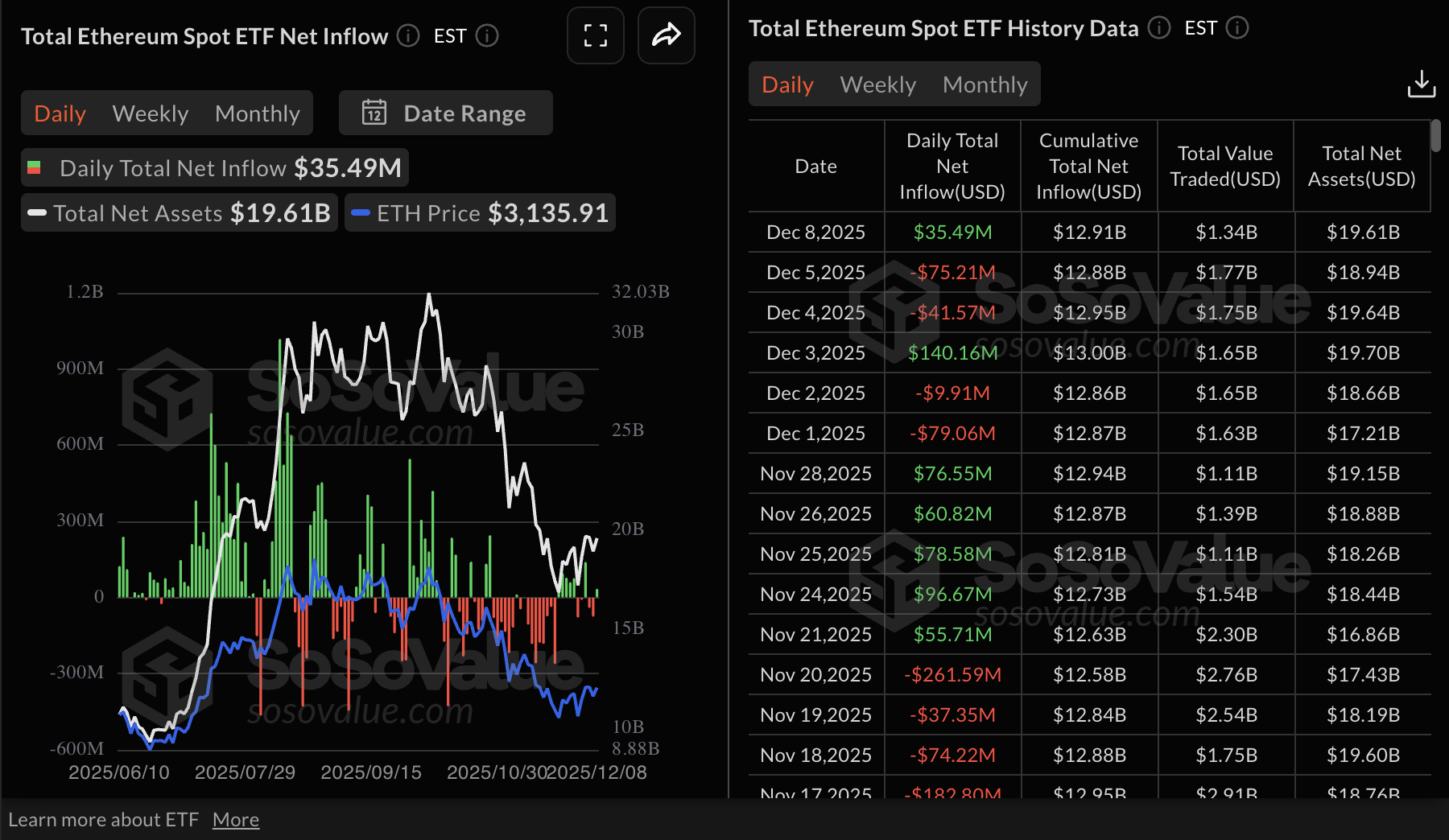Click the calendar icon in Date Range
The image size is (1449, 840).
pos(373,113)
